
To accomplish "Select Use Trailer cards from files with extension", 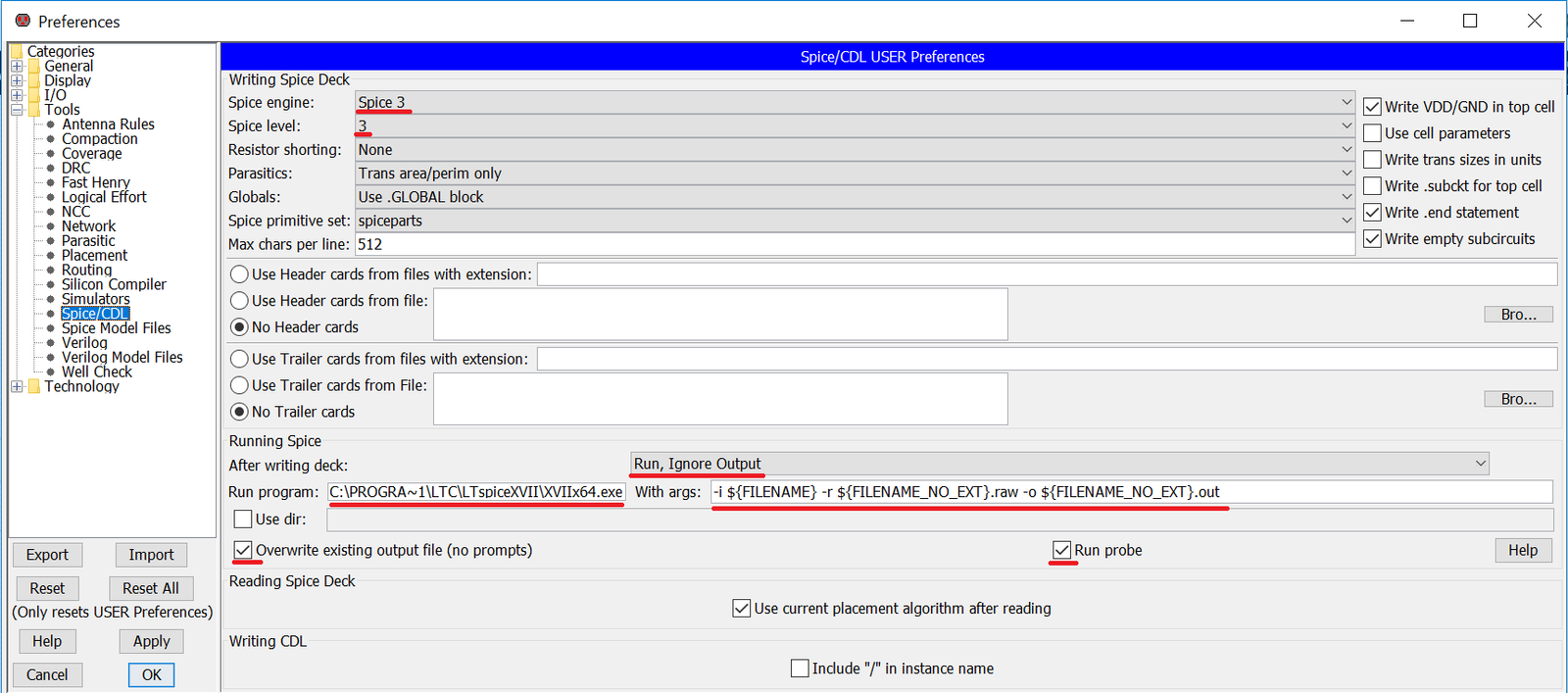I will tap(239, 360).
